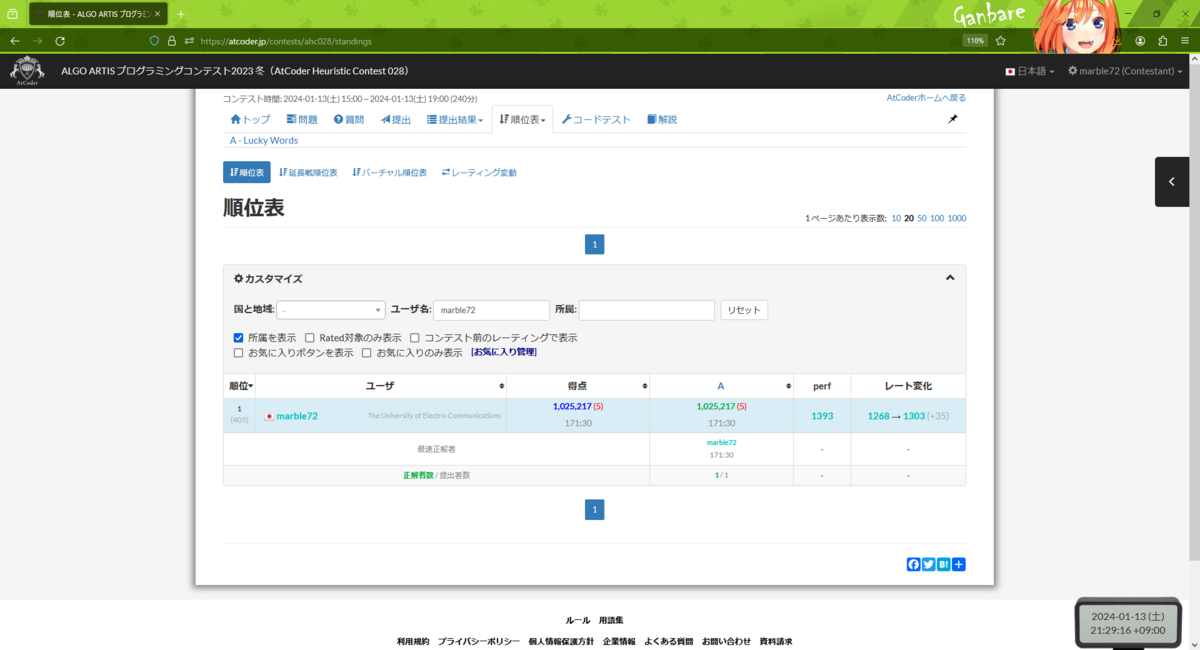Open the 国と地域 country dropdown
This screenshot has width=1200, height=650.
coord(331,310)
